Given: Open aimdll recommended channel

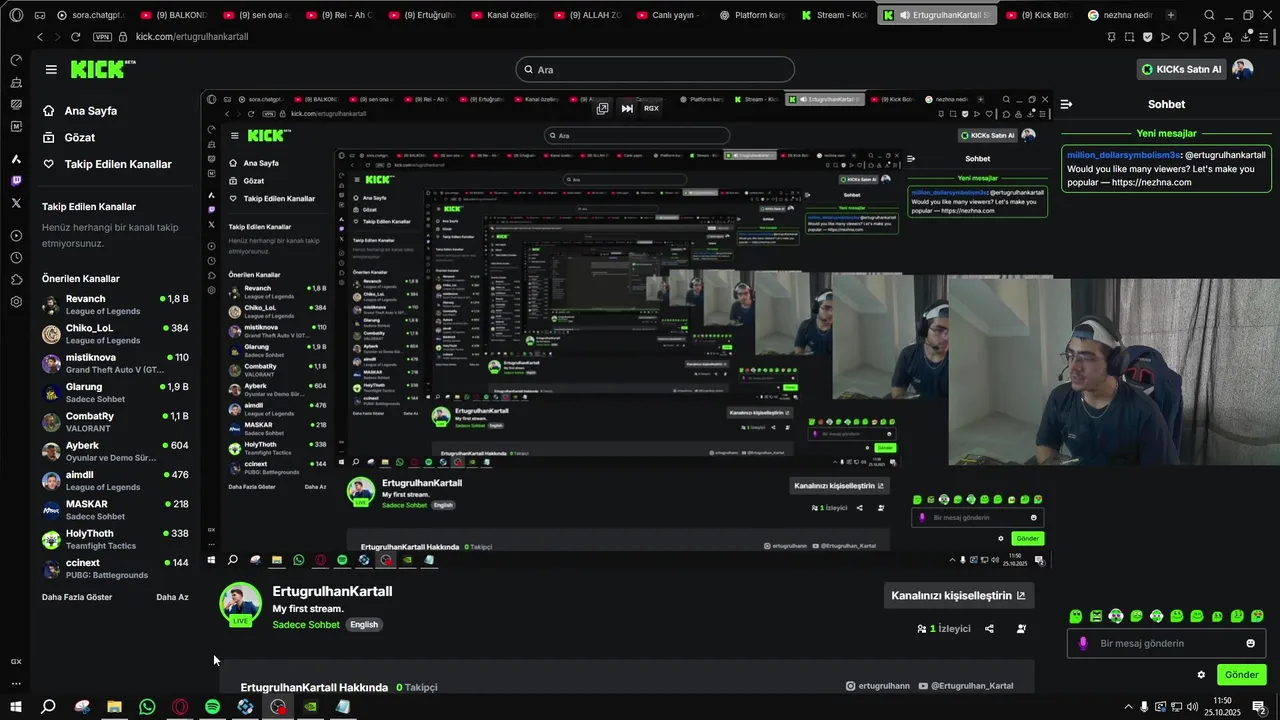Looking at the screenshot, I should 115,481.
